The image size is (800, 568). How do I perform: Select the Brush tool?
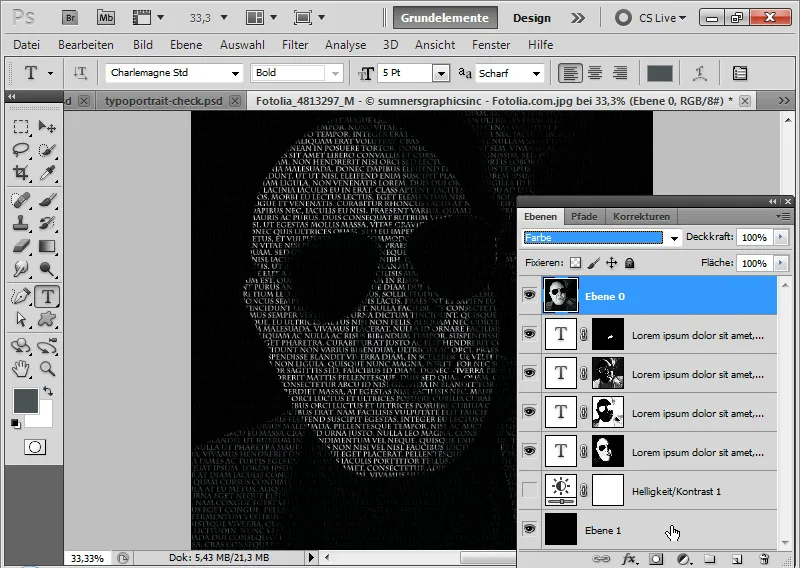(x=47, y=200)
